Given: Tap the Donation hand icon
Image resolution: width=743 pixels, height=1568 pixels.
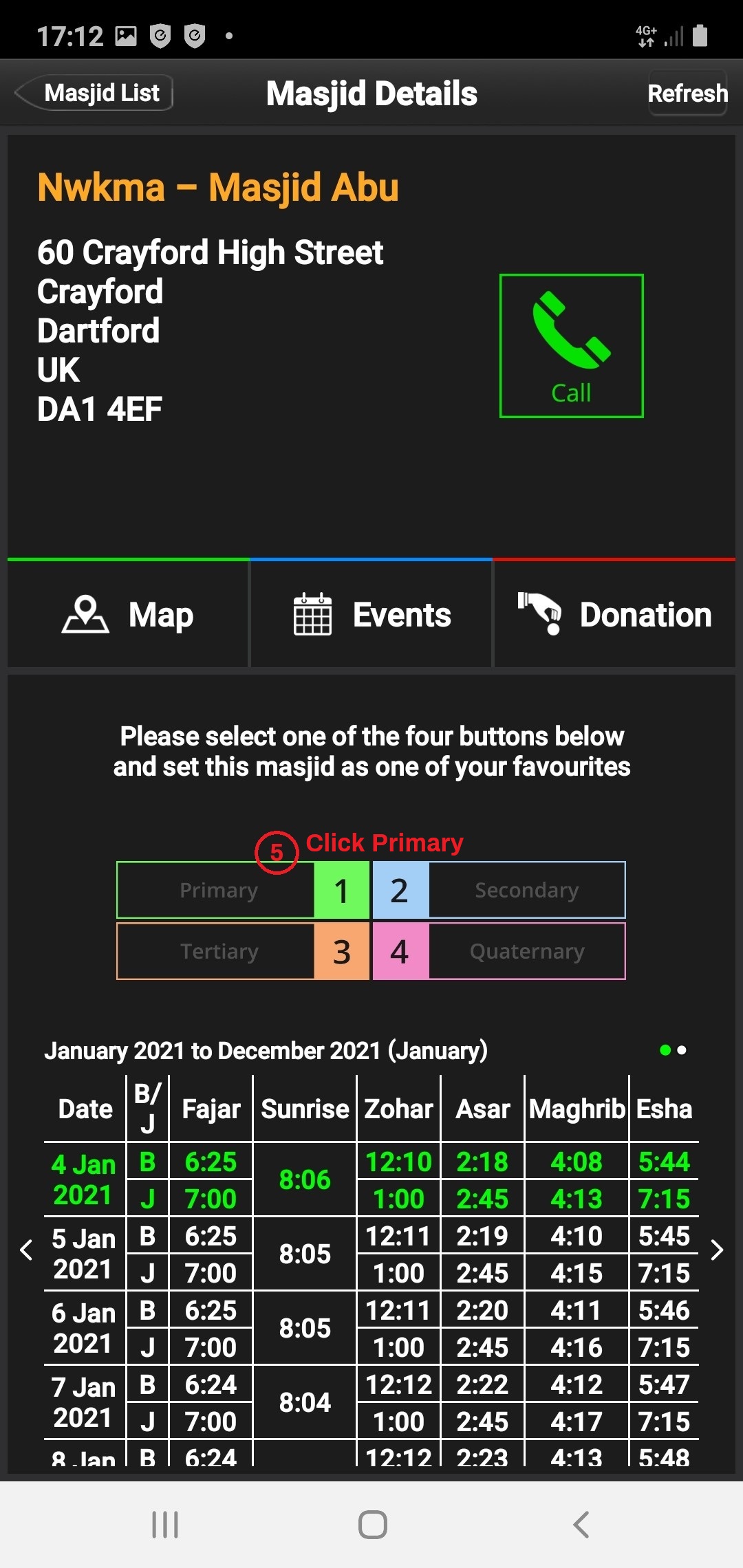Looking at the screenshot, I should [540, 613].
